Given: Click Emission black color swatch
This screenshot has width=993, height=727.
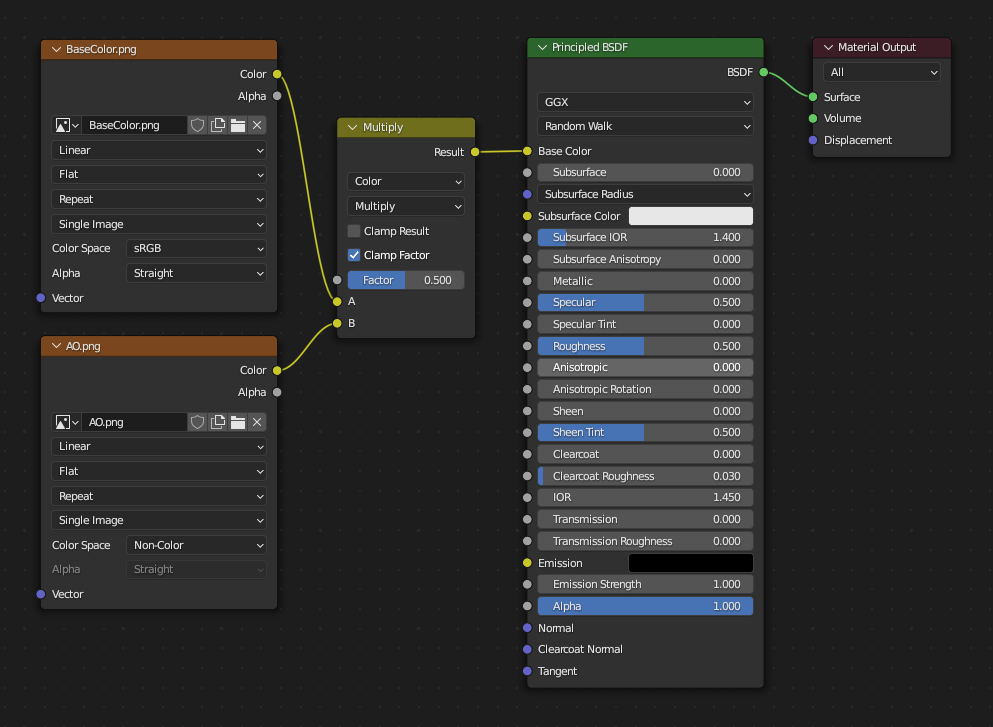Looking at the screenshot, I should coord(691,563).
